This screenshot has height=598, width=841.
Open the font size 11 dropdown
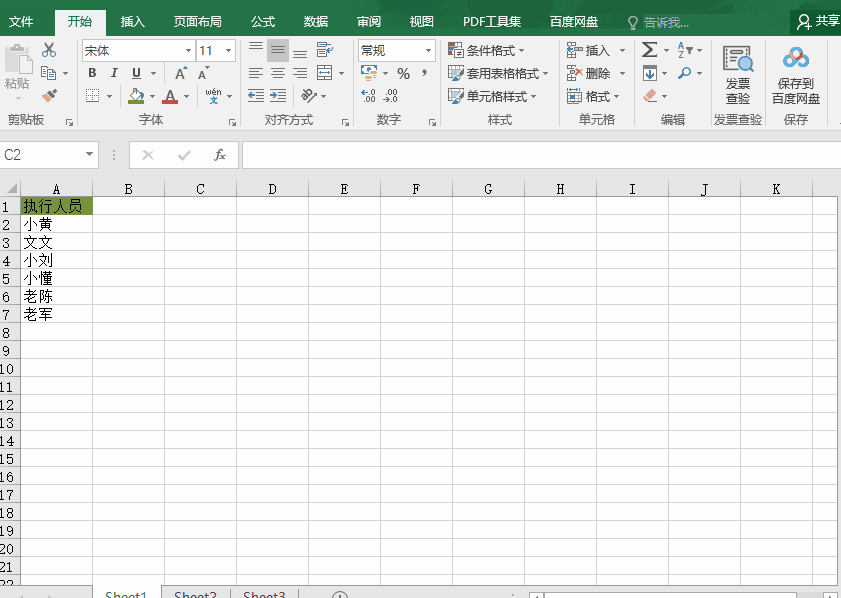point(228,50)
